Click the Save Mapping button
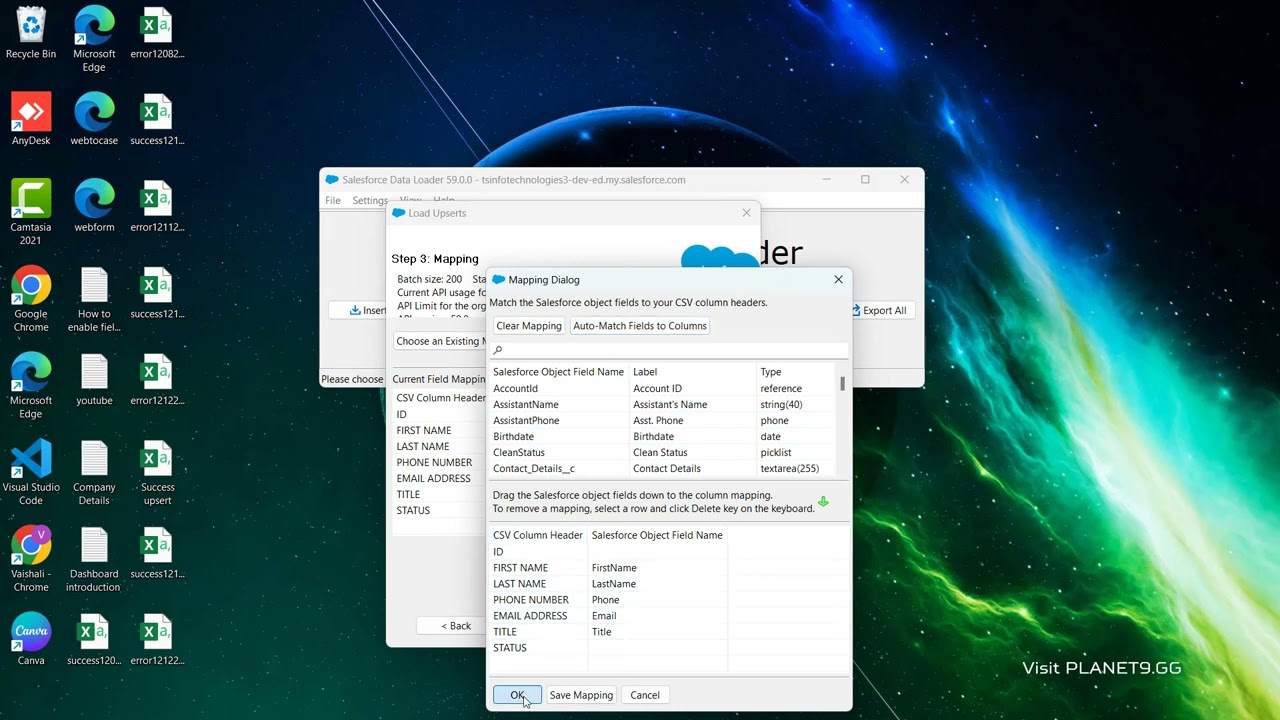Image resolution: width=1280 pixels, height=720 pixels. [581, 695]
